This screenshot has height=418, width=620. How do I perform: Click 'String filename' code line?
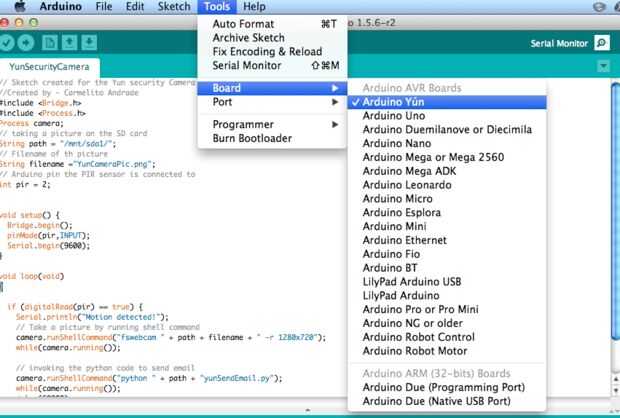(x=78, y=164)
